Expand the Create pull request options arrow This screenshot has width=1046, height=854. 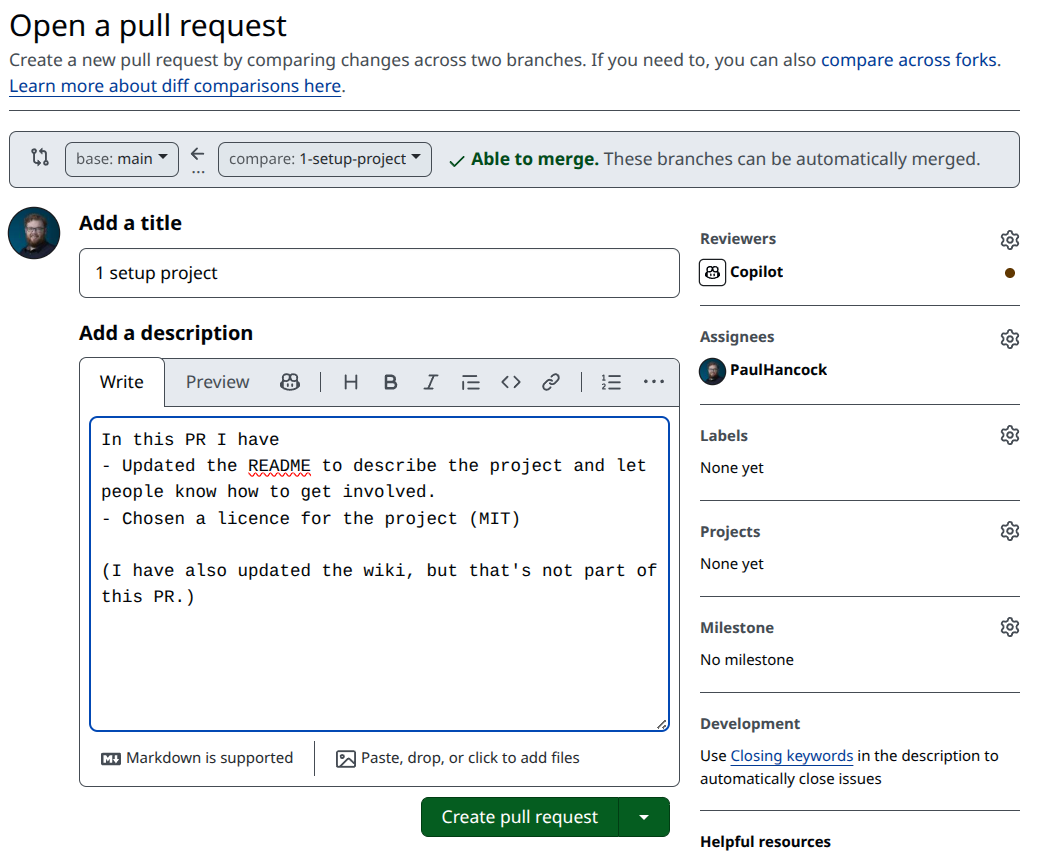pyautogui.click(x=644, y=817)
